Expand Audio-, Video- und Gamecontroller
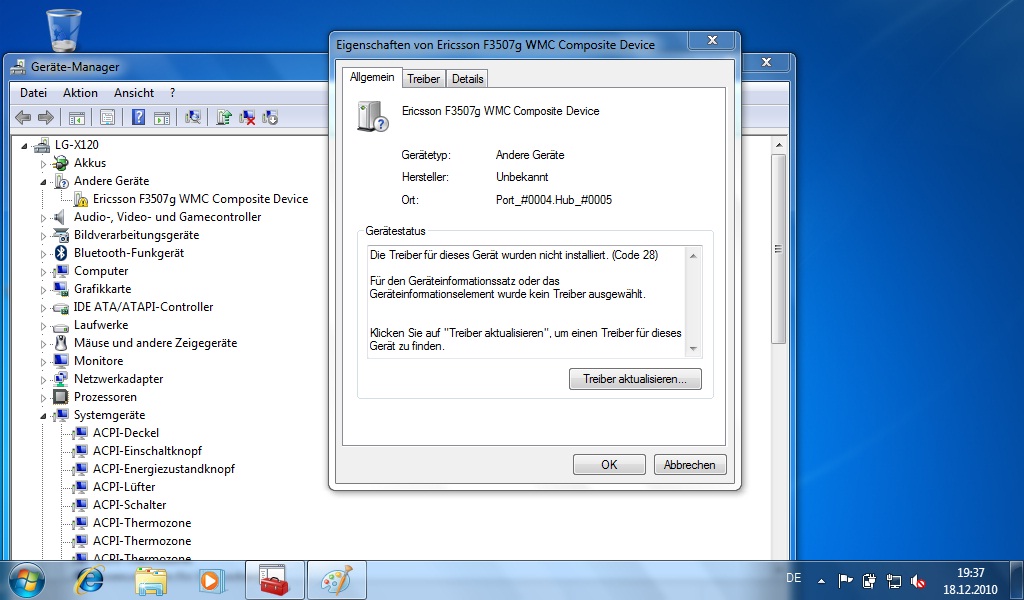The width and height of the screenshot is (1024, 600). (x=44, y=217)
